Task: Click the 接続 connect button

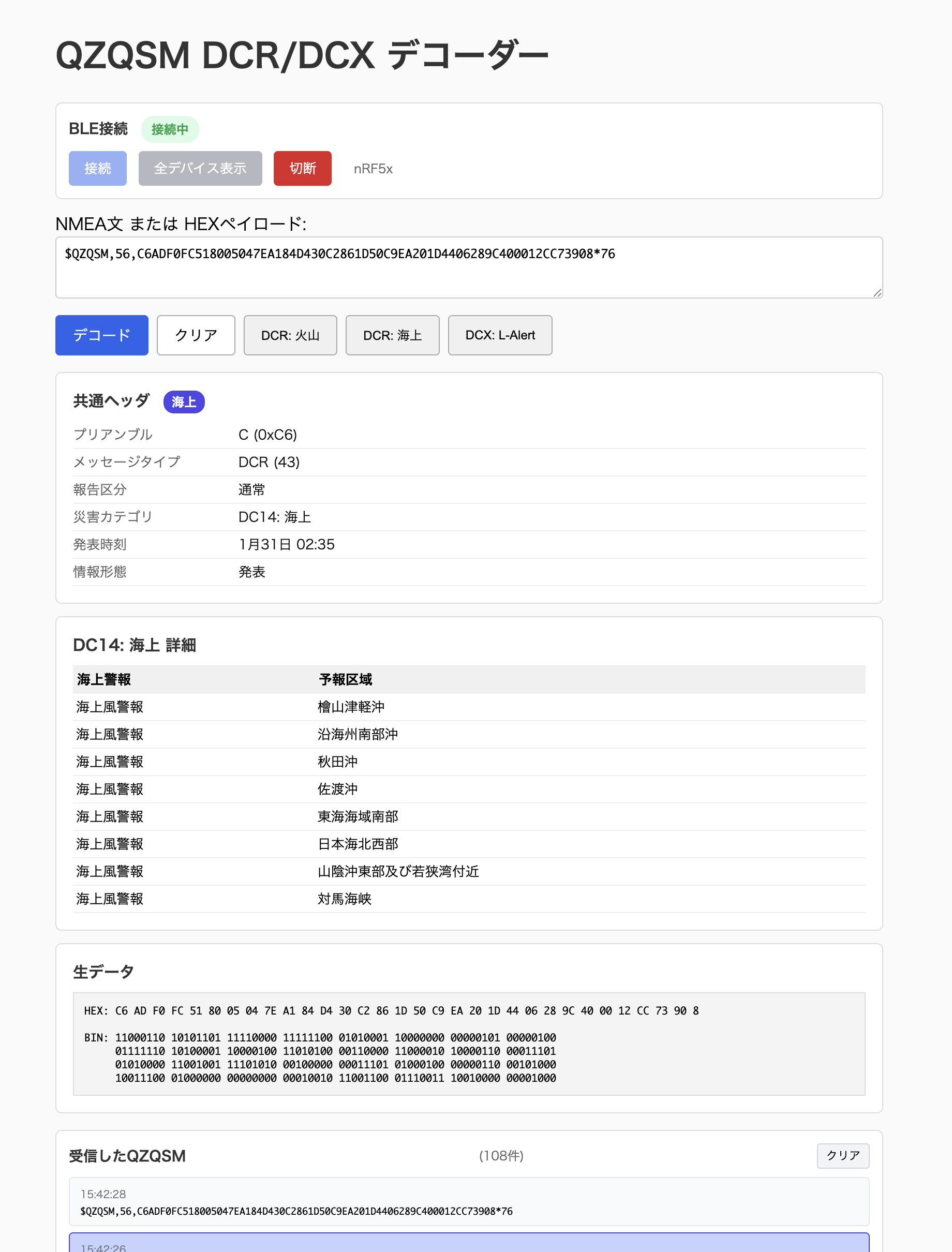Action: point(97,168)
